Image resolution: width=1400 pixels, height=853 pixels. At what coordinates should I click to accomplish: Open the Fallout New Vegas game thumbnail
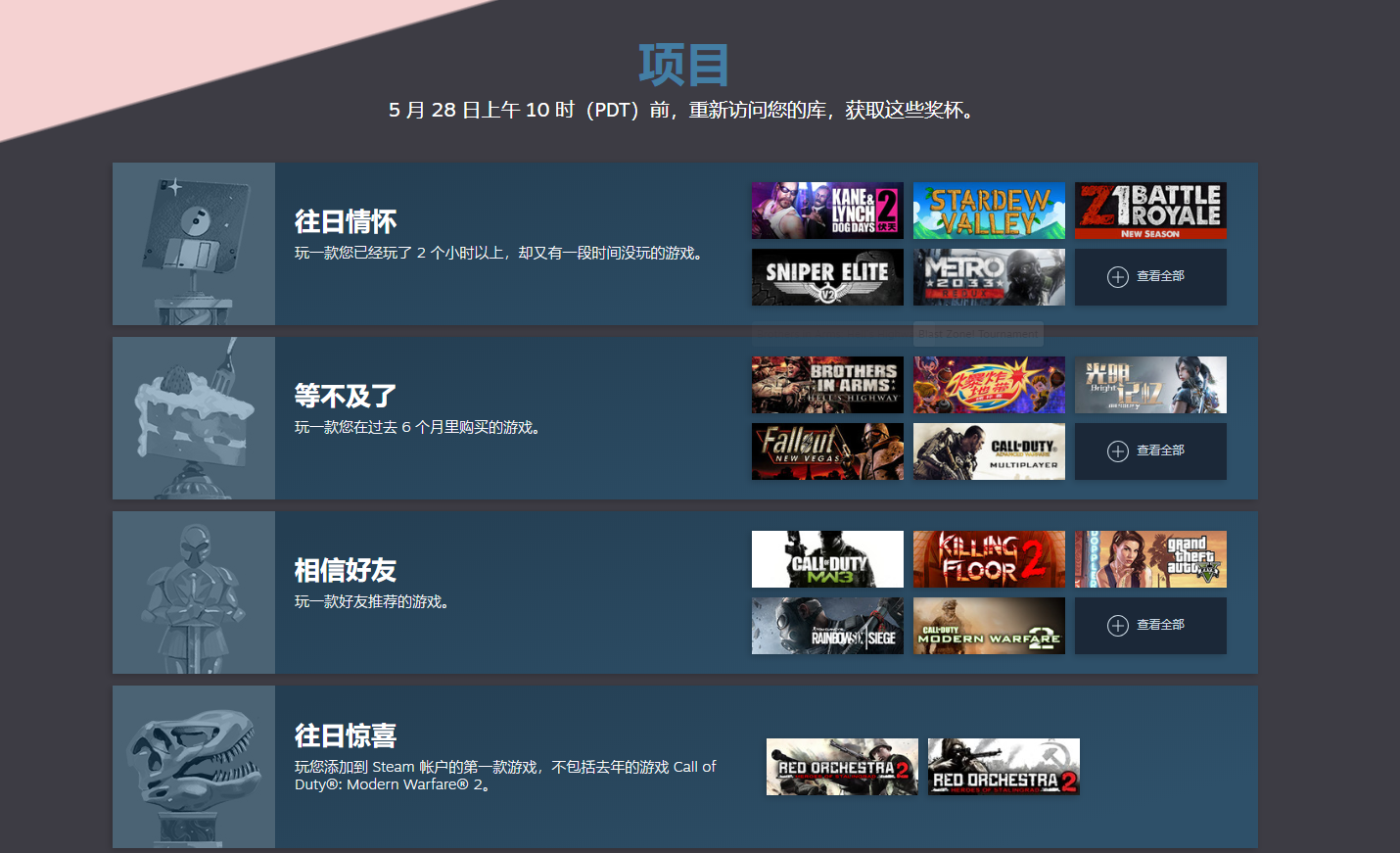(827, 451)
